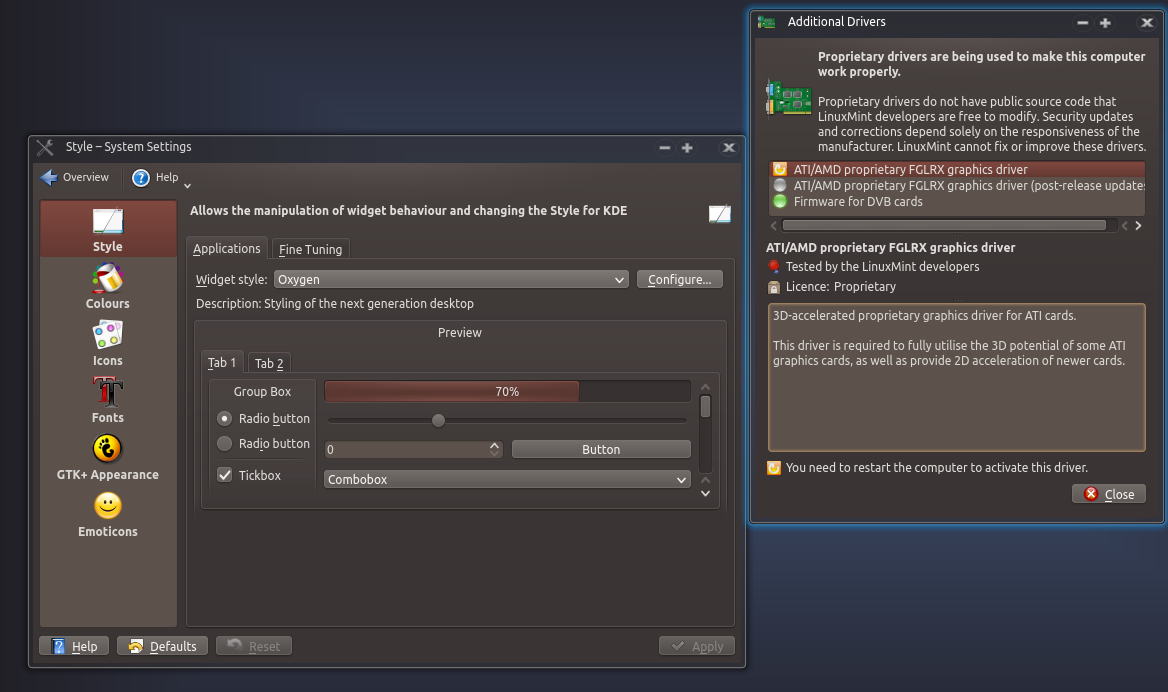Click the driver description text box
The image size is (1168, 692).
pyautogui.click(x=956, y=377)
